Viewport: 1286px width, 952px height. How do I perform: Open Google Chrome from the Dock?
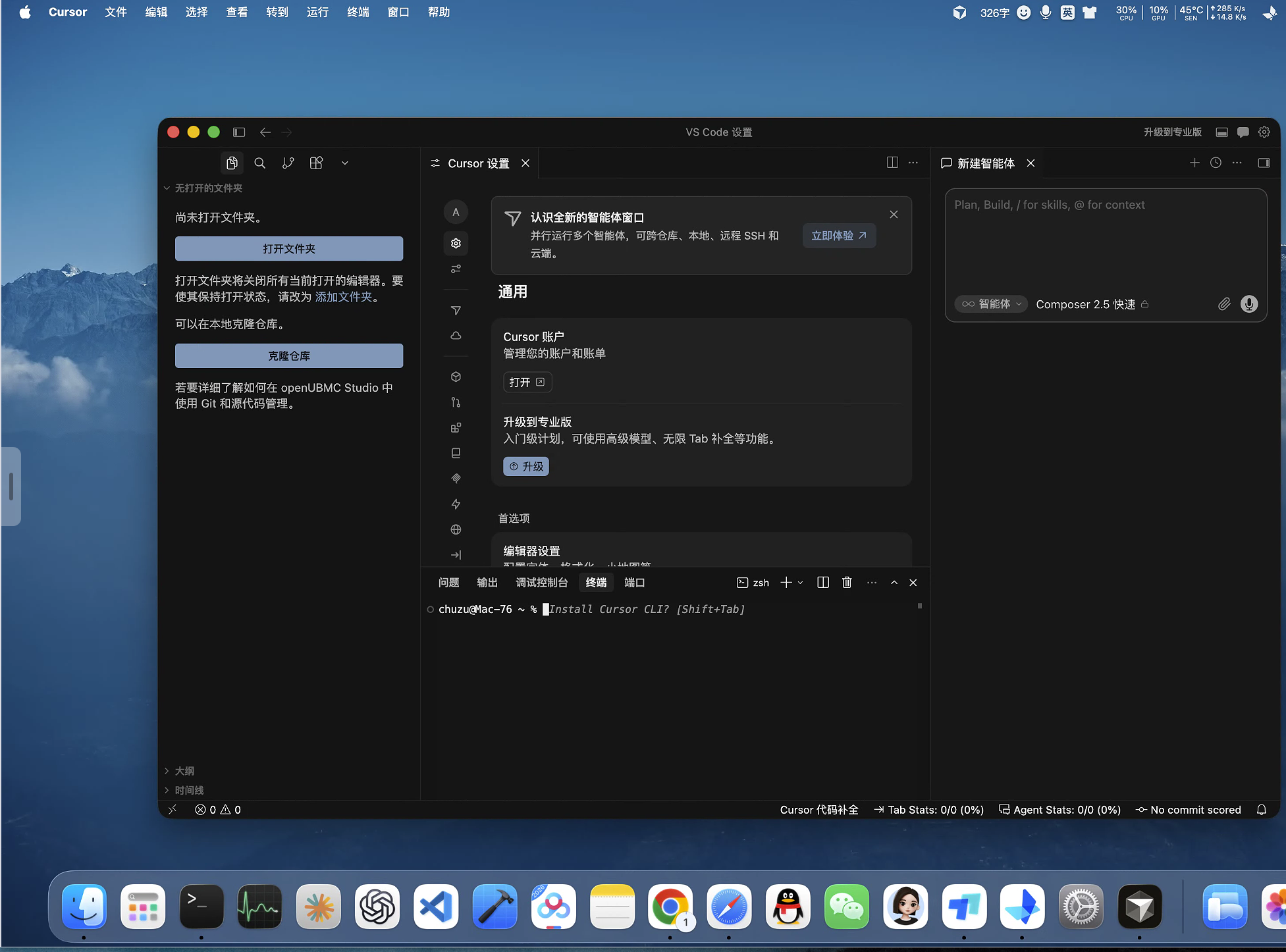(670, 907)
